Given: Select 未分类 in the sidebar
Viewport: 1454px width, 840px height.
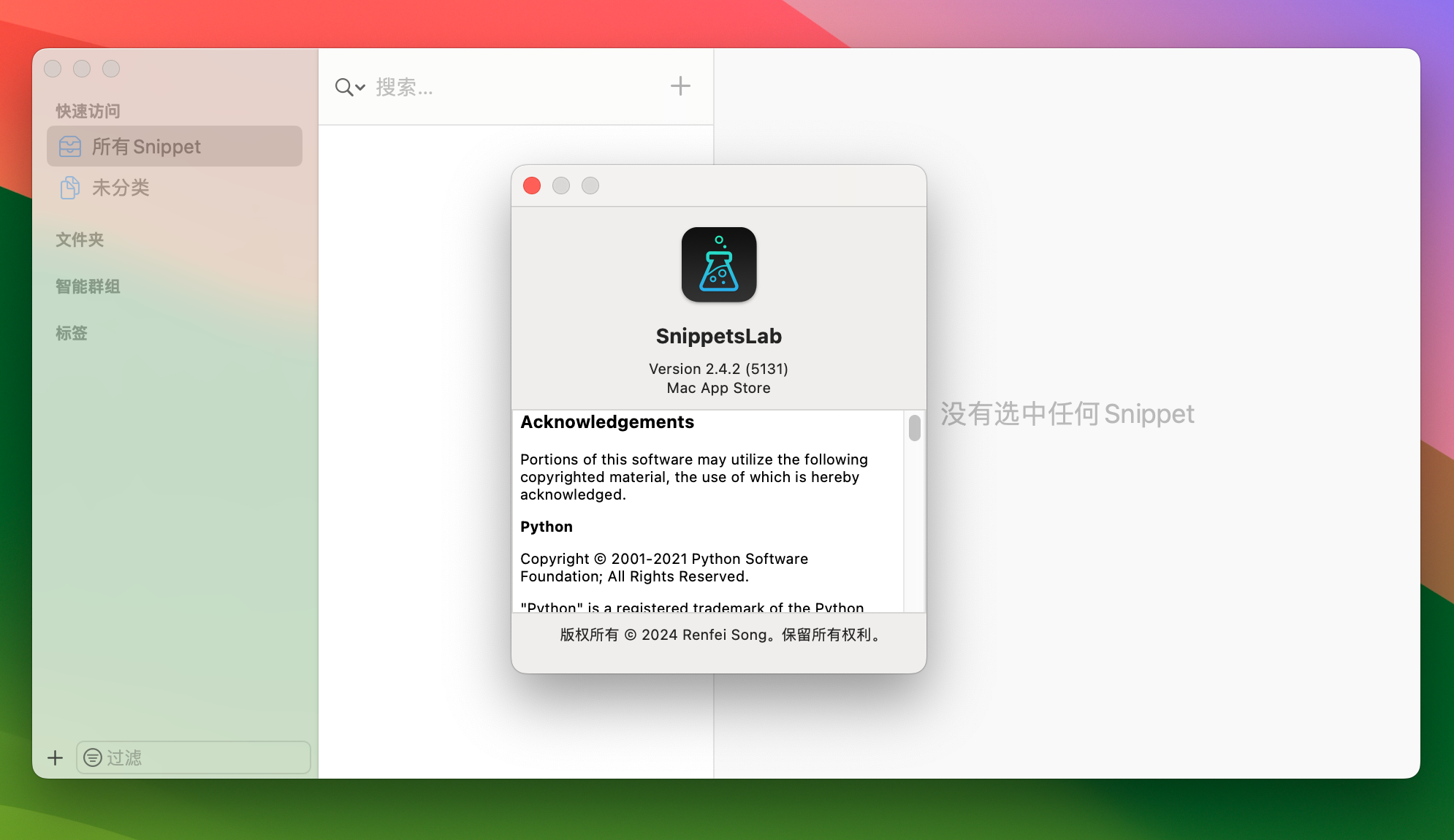Looking at the screenshot, I should [121, 188].
